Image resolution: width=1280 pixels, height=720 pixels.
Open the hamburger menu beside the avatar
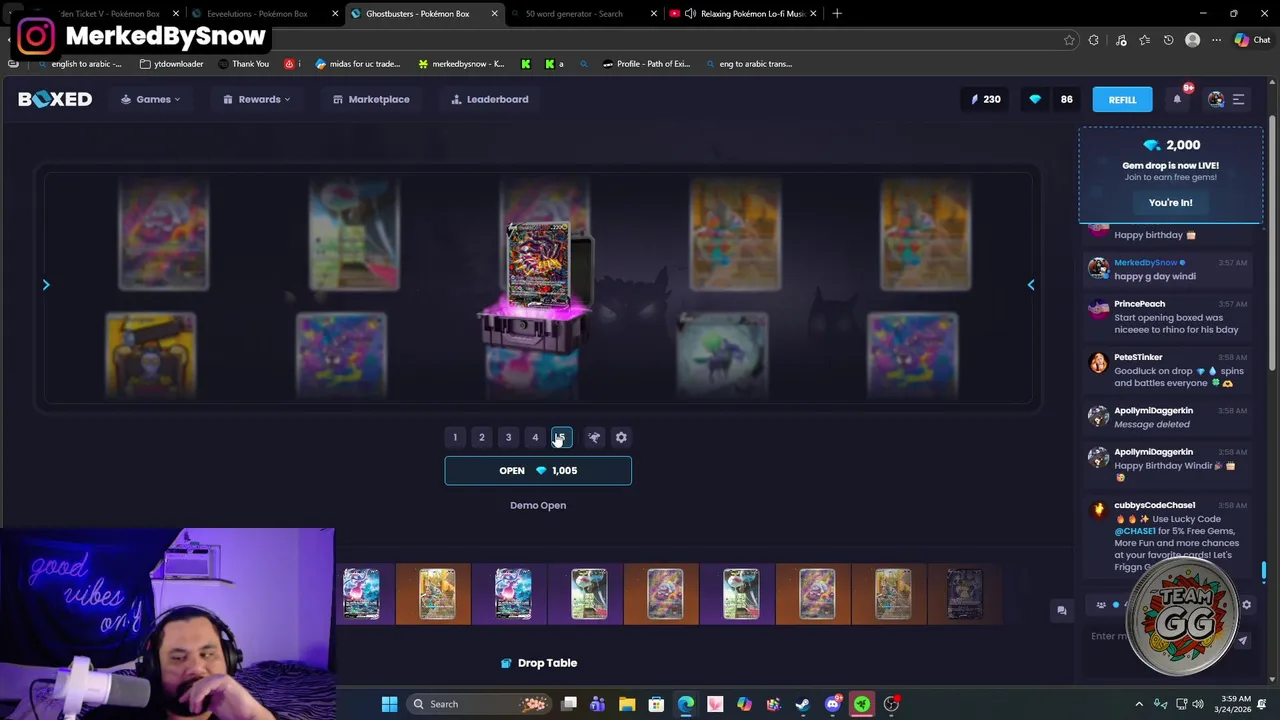click(1238, 99)
